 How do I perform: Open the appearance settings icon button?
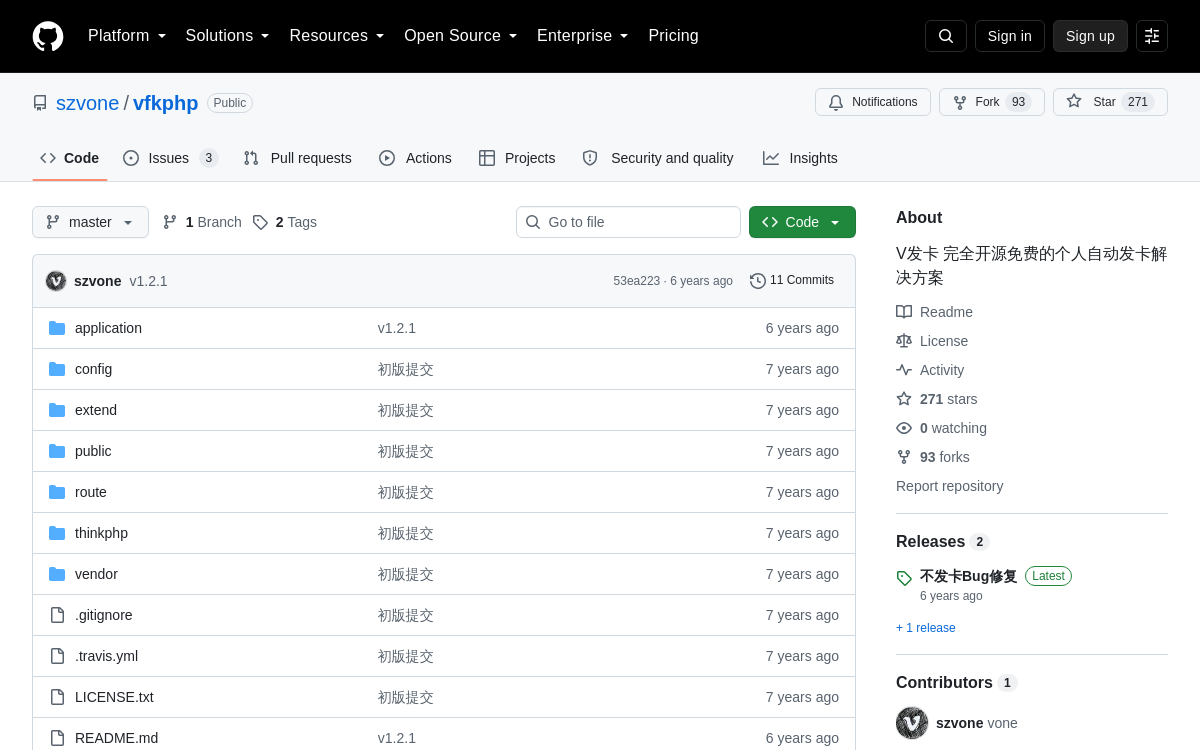coord(1152,36)
